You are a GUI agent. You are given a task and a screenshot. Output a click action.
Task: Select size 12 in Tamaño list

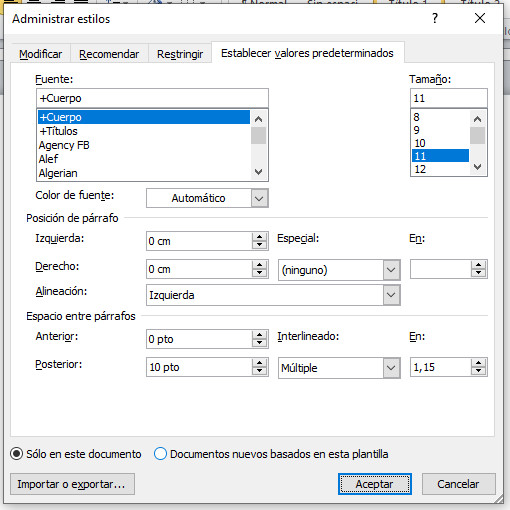tap(440, 169)
